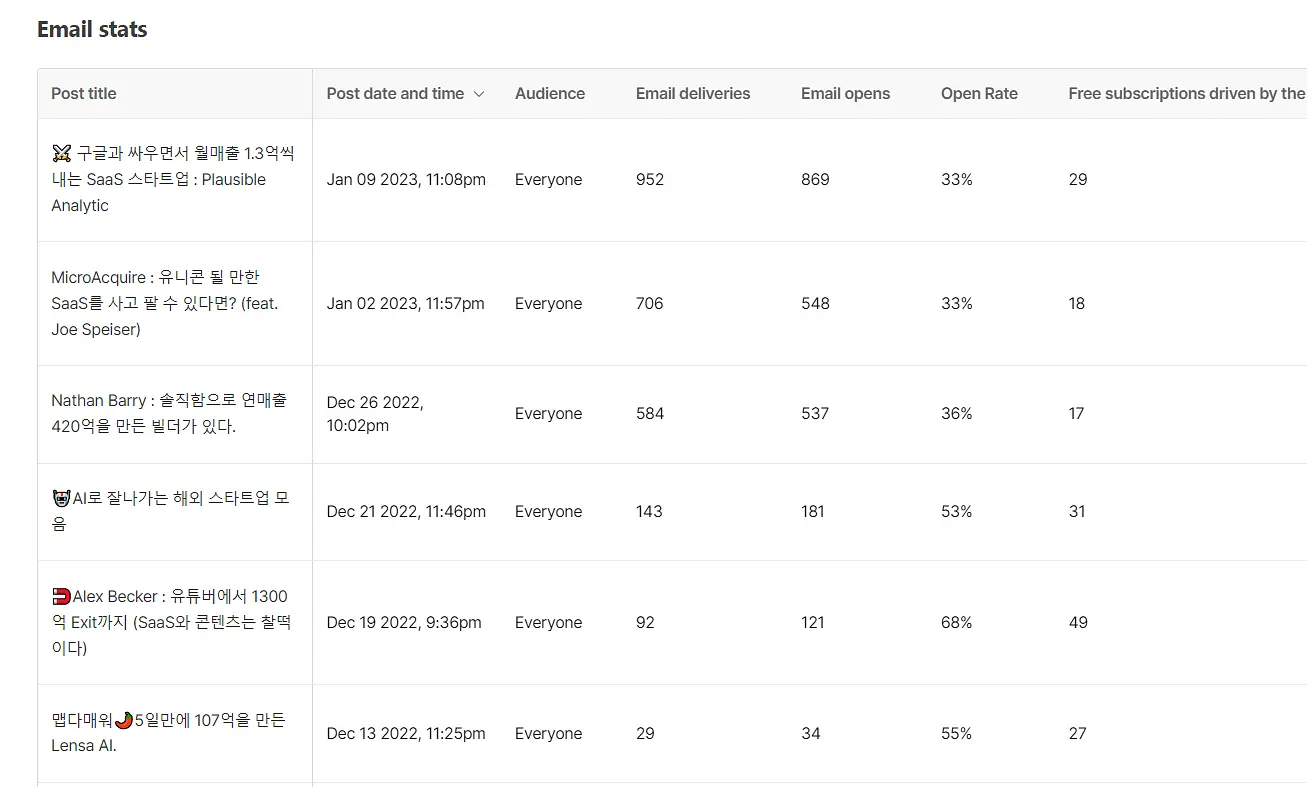Click the magnet emoji before Alex Becker
Viewport: 1307px width, 787px height.
click(x=61, y=596)
